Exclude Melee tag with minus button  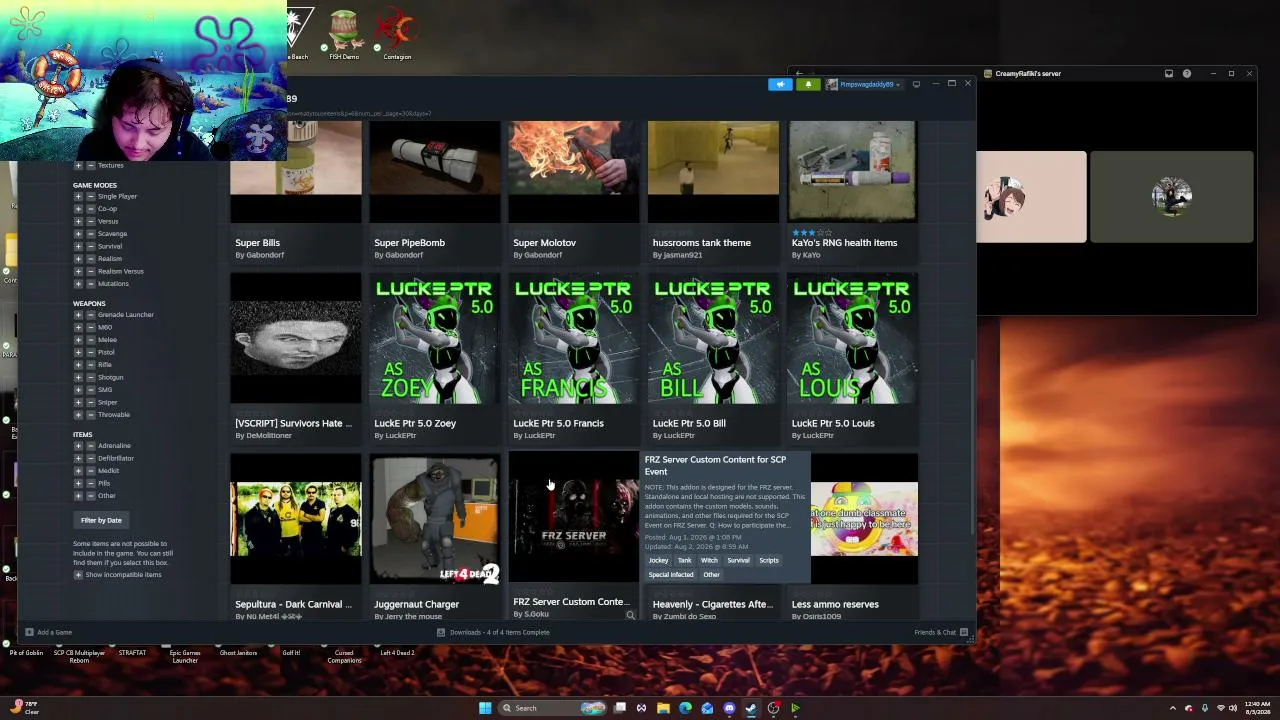click(x=90, y=340)
